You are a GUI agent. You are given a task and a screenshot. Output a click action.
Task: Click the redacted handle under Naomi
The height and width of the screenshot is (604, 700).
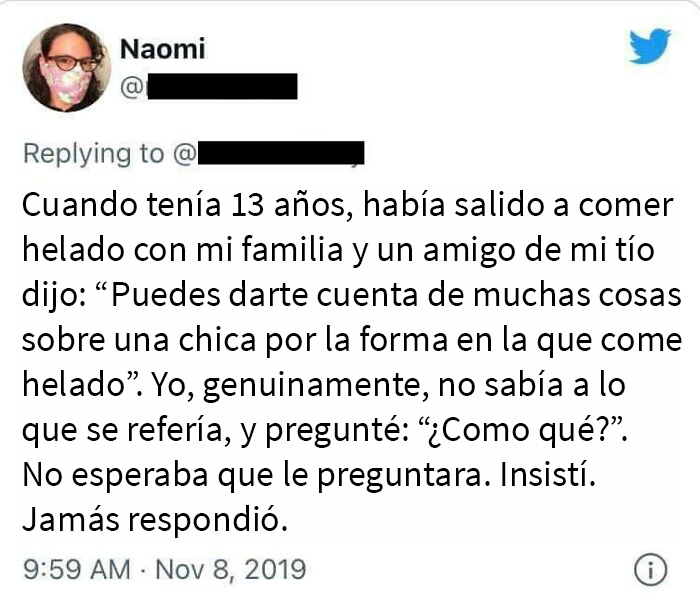(218, 87)
